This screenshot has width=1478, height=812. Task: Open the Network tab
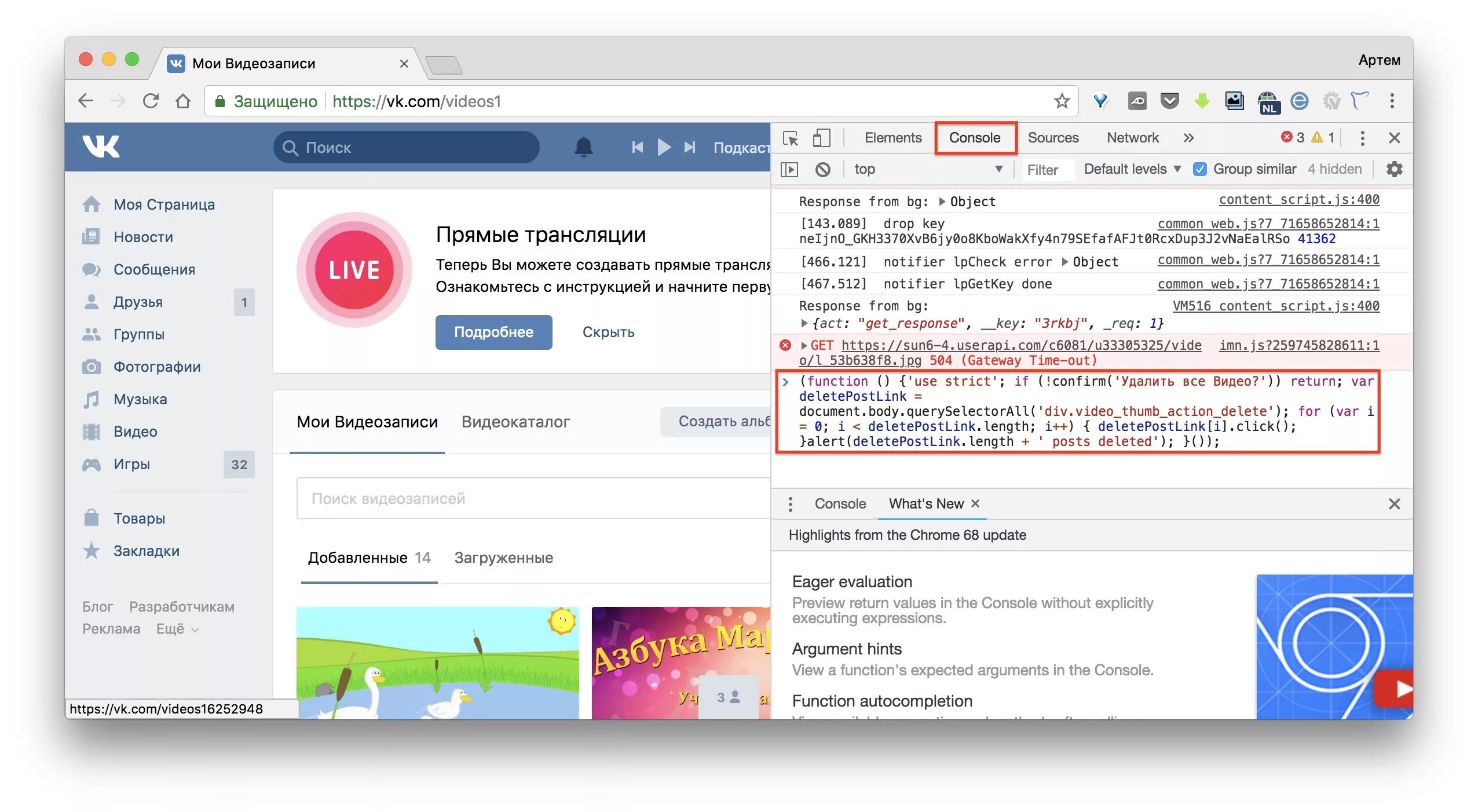[1132, 138]
